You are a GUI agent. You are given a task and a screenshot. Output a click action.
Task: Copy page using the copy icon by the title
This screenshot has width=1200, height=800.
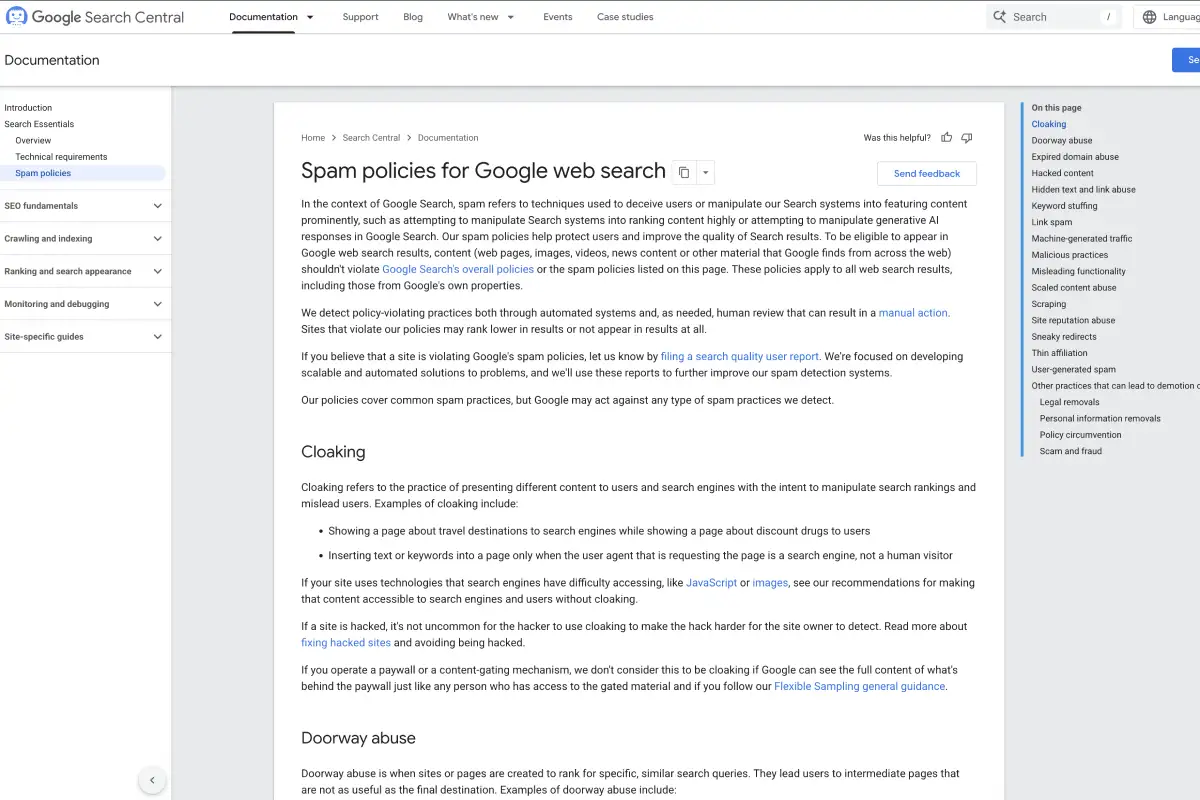[x=684, y=172]
